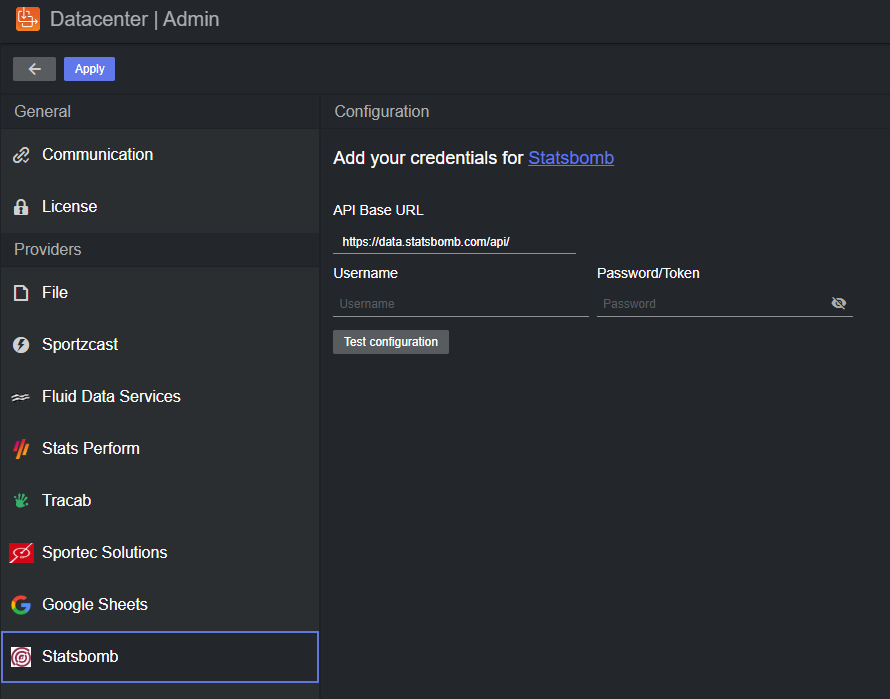Viewport: 890px width, 699px height.
Task: Click the License padlock icon
Action: pyautogui.click(x=21, y=207)
